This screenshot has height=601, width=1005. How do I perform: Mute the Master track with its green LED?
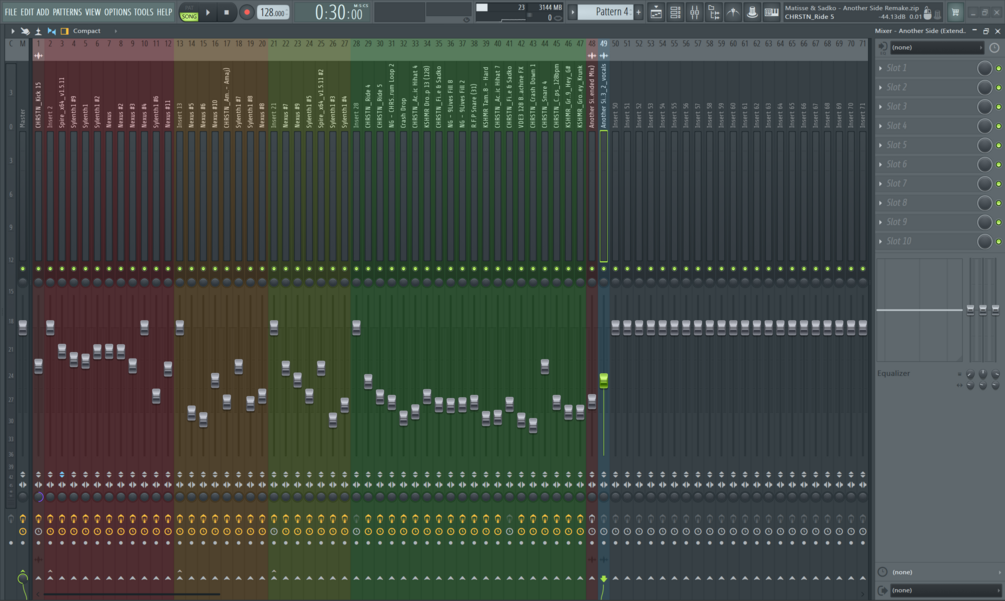22,268
